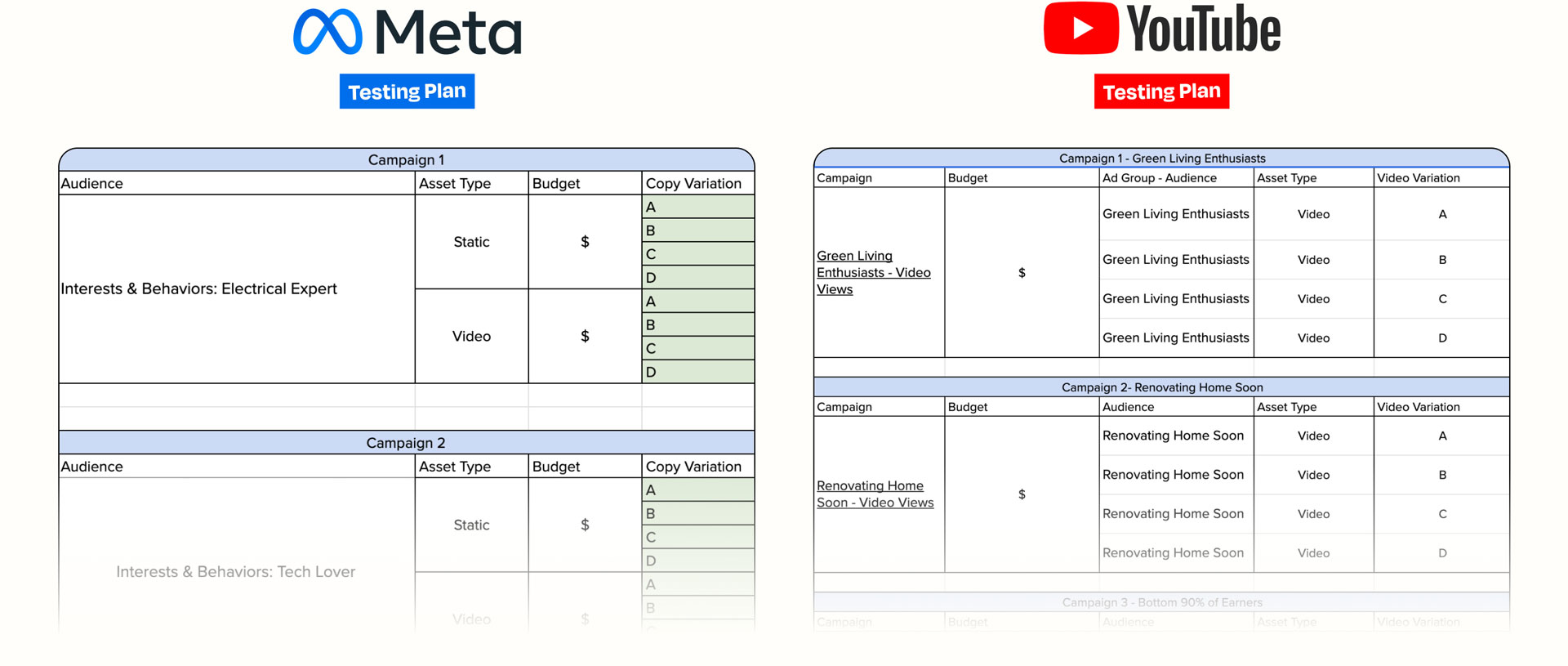Select the Campaign 2- Renovating Home Soon header

pos(1161,387)
